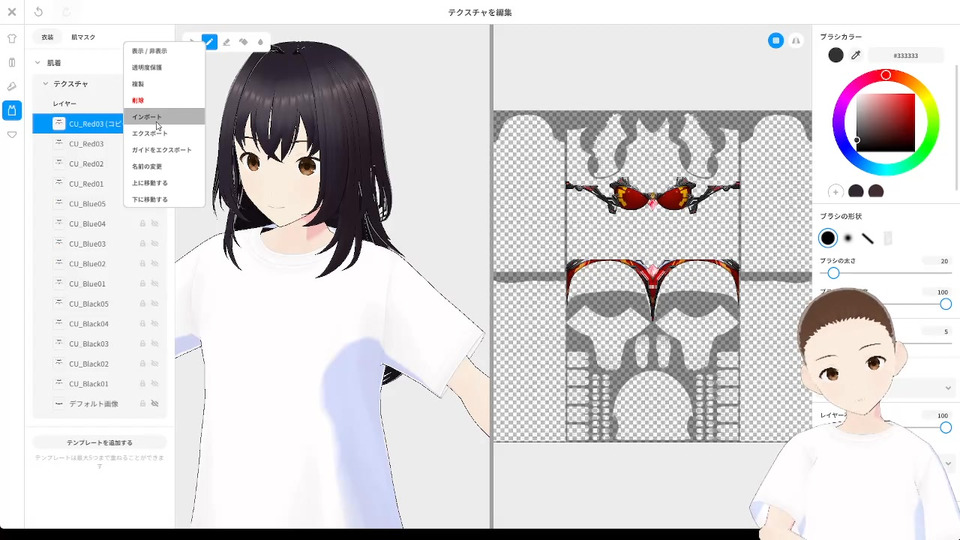
Task: Open the T-shirt tops category in sidebar
Action: pos(12,39)
